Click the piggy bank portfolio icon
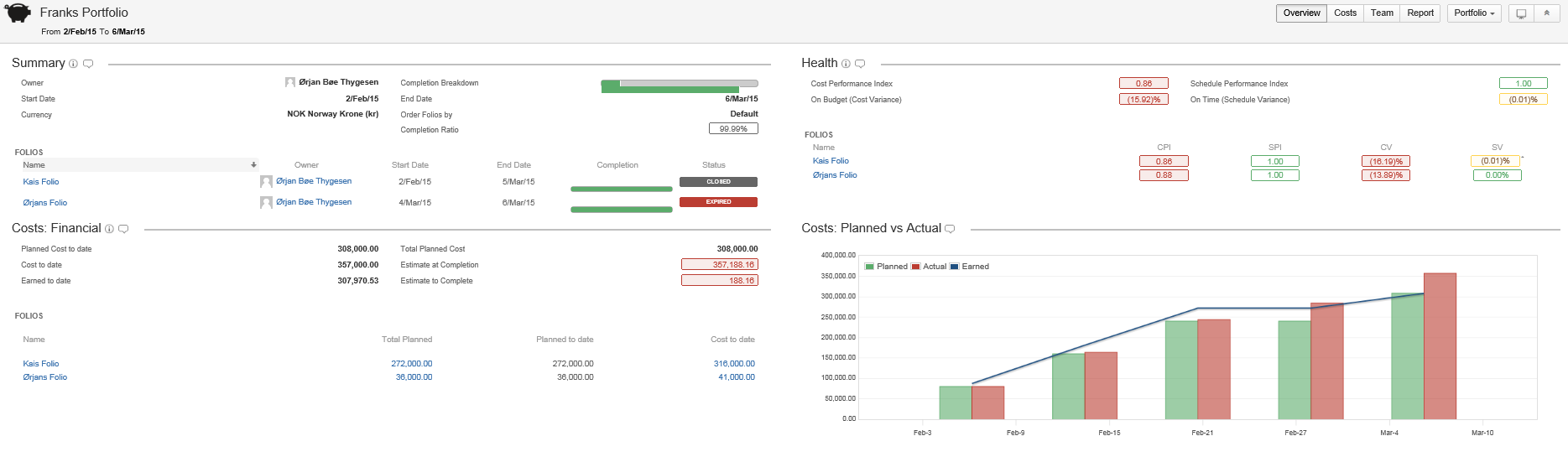This screenshot has height=462, width=1568. 18,13
